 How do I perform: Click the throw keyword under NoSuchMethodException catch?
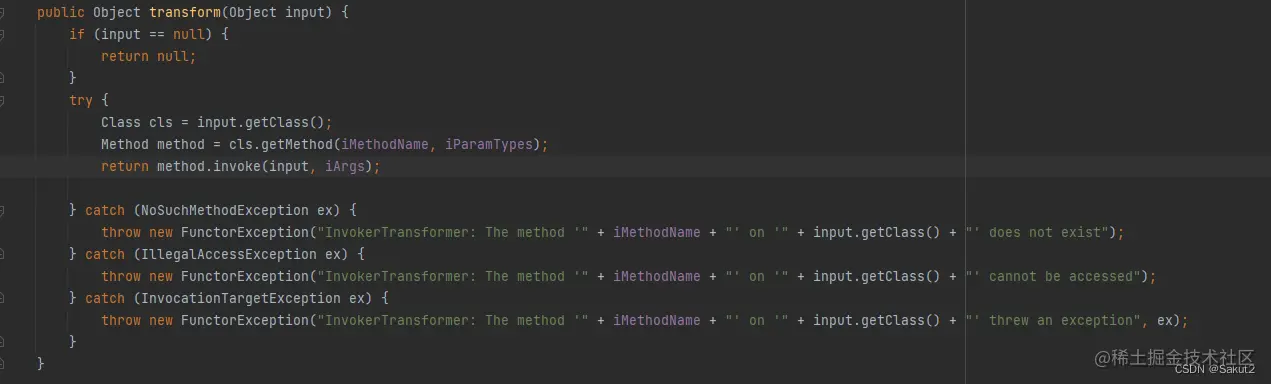[x=121, y=232]
